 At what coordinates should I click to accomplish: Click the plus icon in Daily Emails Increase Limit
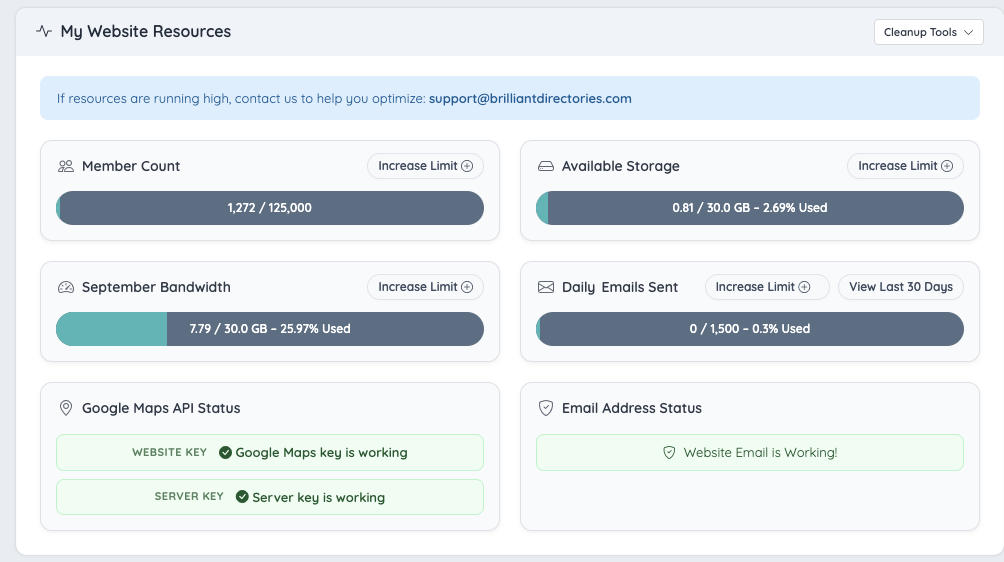(804, 287)
